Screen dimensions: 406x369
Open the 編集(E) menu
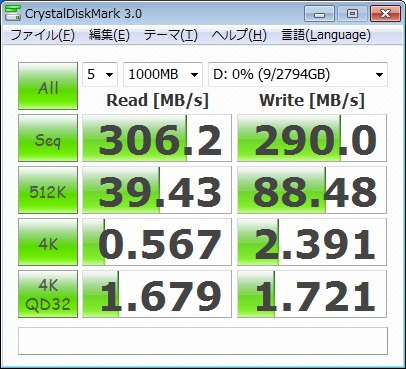point(109,35)
